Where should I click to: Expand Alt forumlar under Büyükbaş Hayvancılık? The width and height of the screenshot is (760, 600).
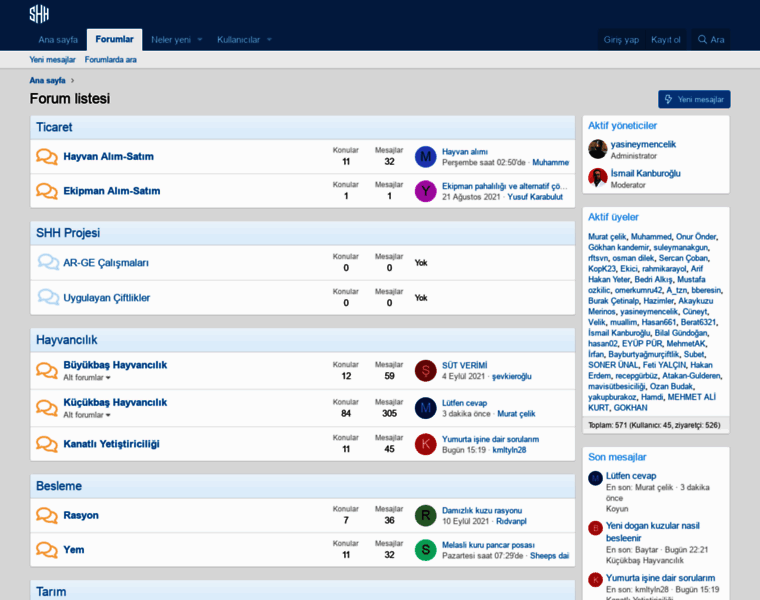[87, 378]
